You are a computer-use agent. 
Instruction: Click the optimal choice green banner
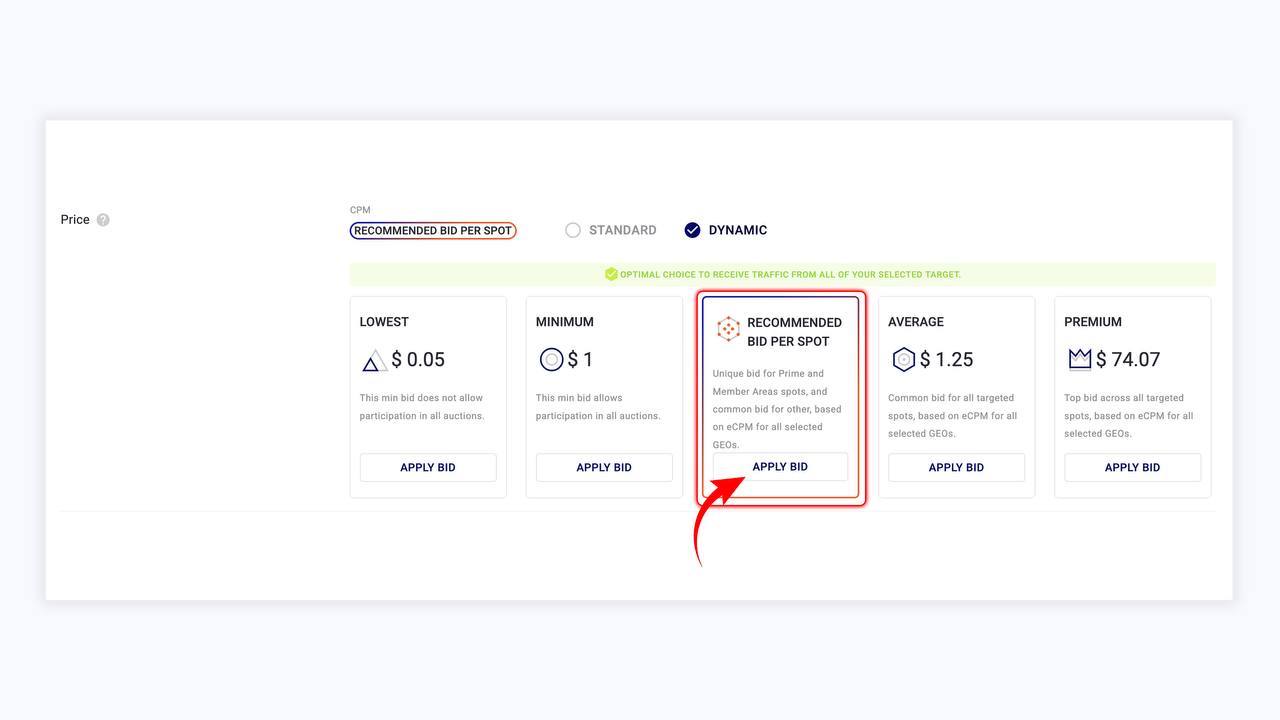(783, 274)
